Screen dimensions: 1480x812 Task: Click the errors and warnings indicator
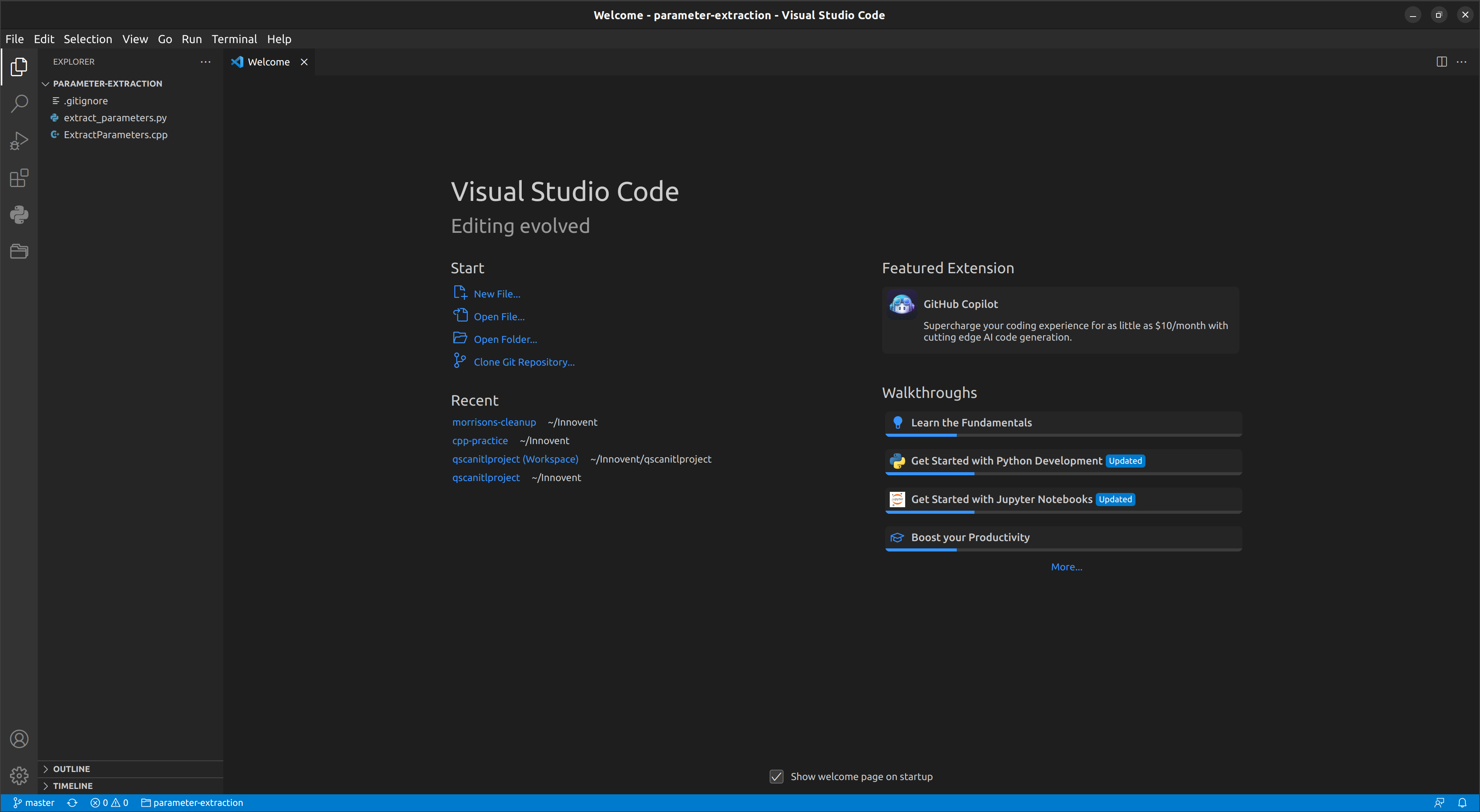click(x=109, y=802)
